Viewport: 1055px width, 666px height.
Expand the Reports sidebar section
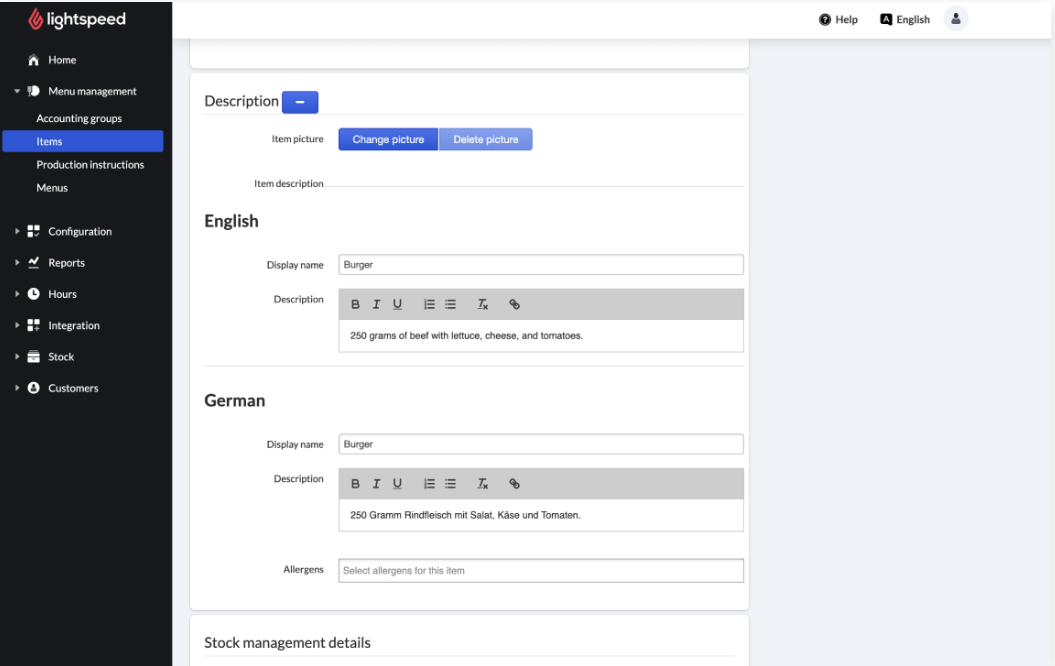click(66, 263)
